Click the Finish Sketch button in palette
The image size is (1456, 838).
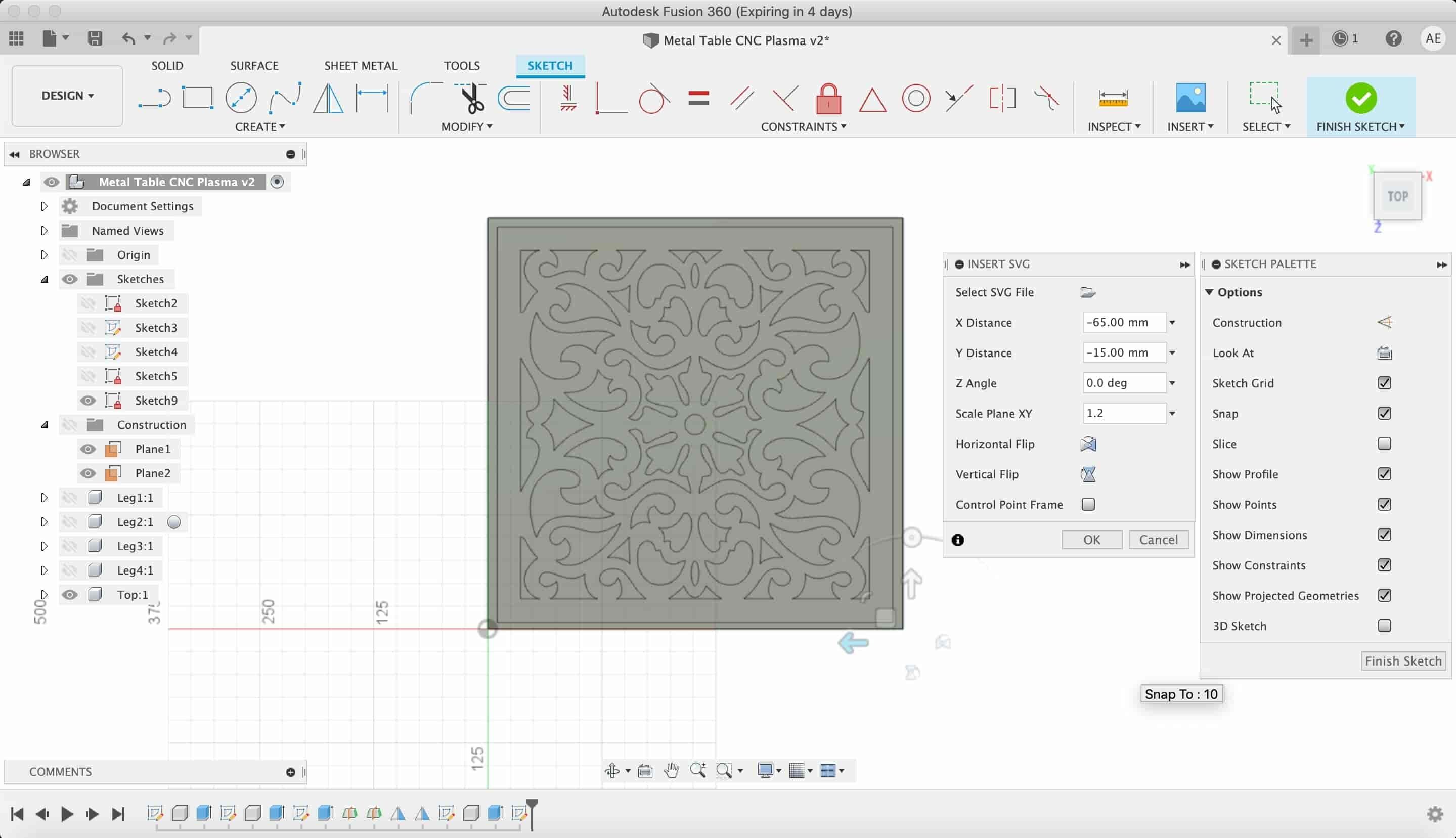1403,661
